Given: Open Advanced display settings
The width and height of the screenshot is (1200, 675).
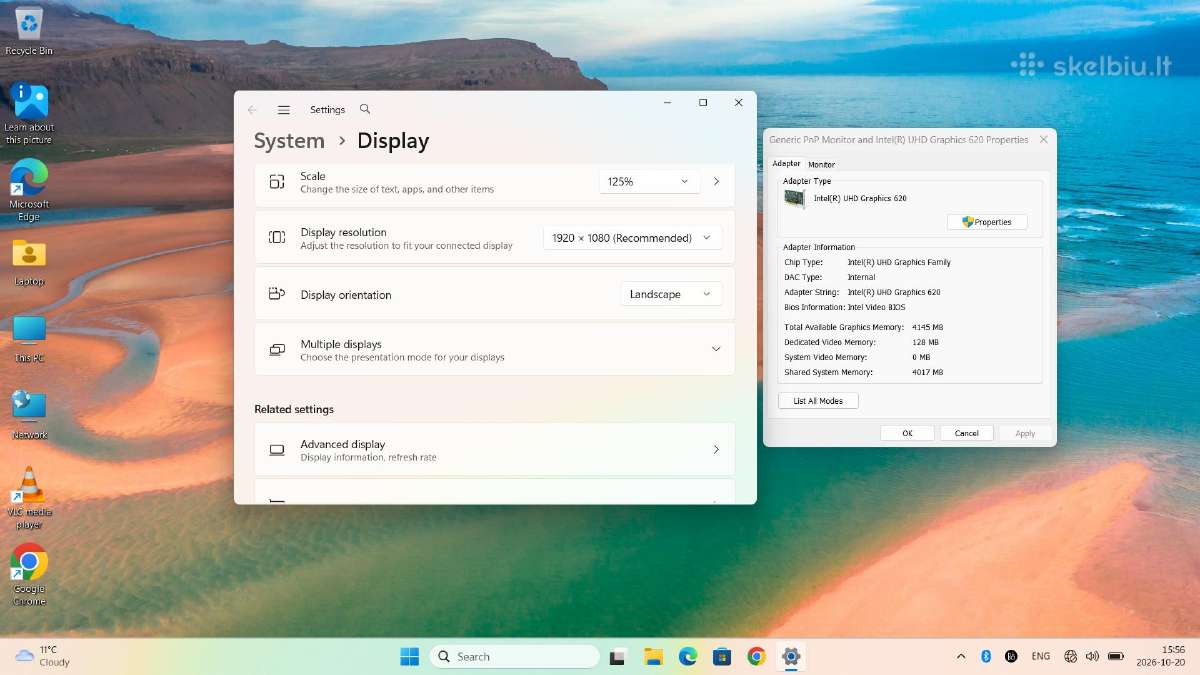Looking at the screenshot, I should pyautogui.click(x=495, y=450).
